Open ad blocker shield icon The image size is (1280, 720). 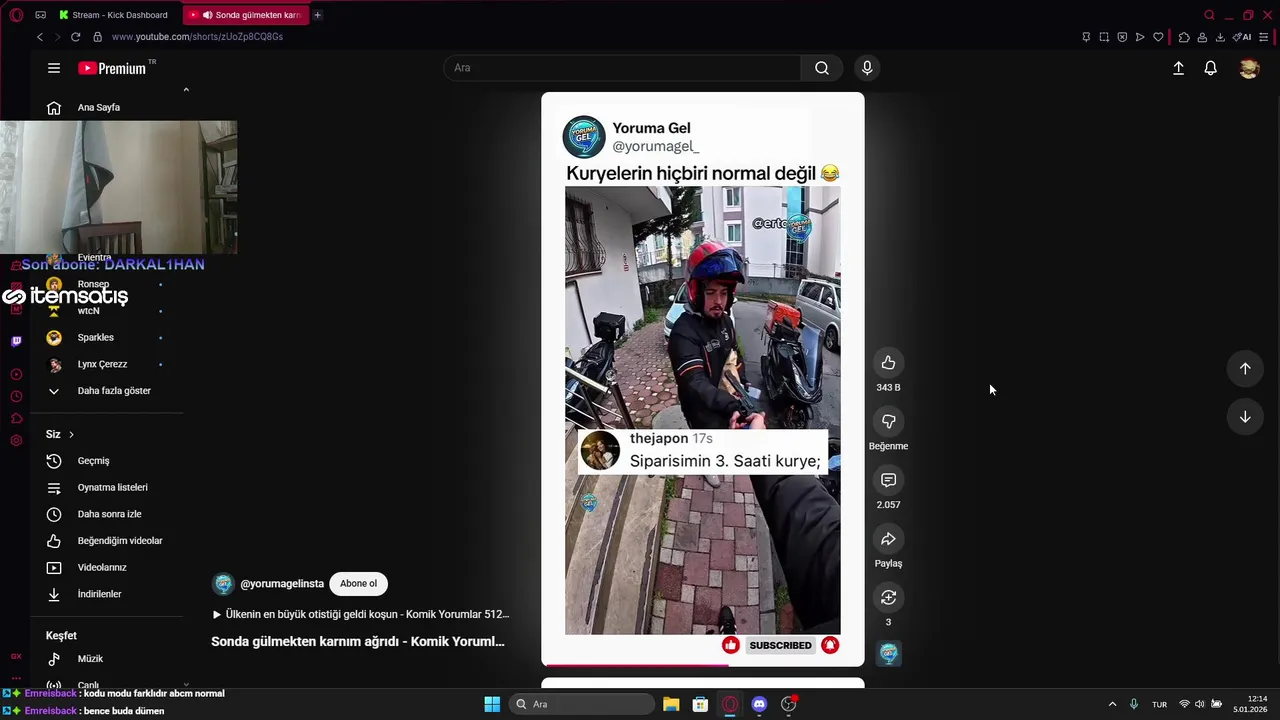1122,37
